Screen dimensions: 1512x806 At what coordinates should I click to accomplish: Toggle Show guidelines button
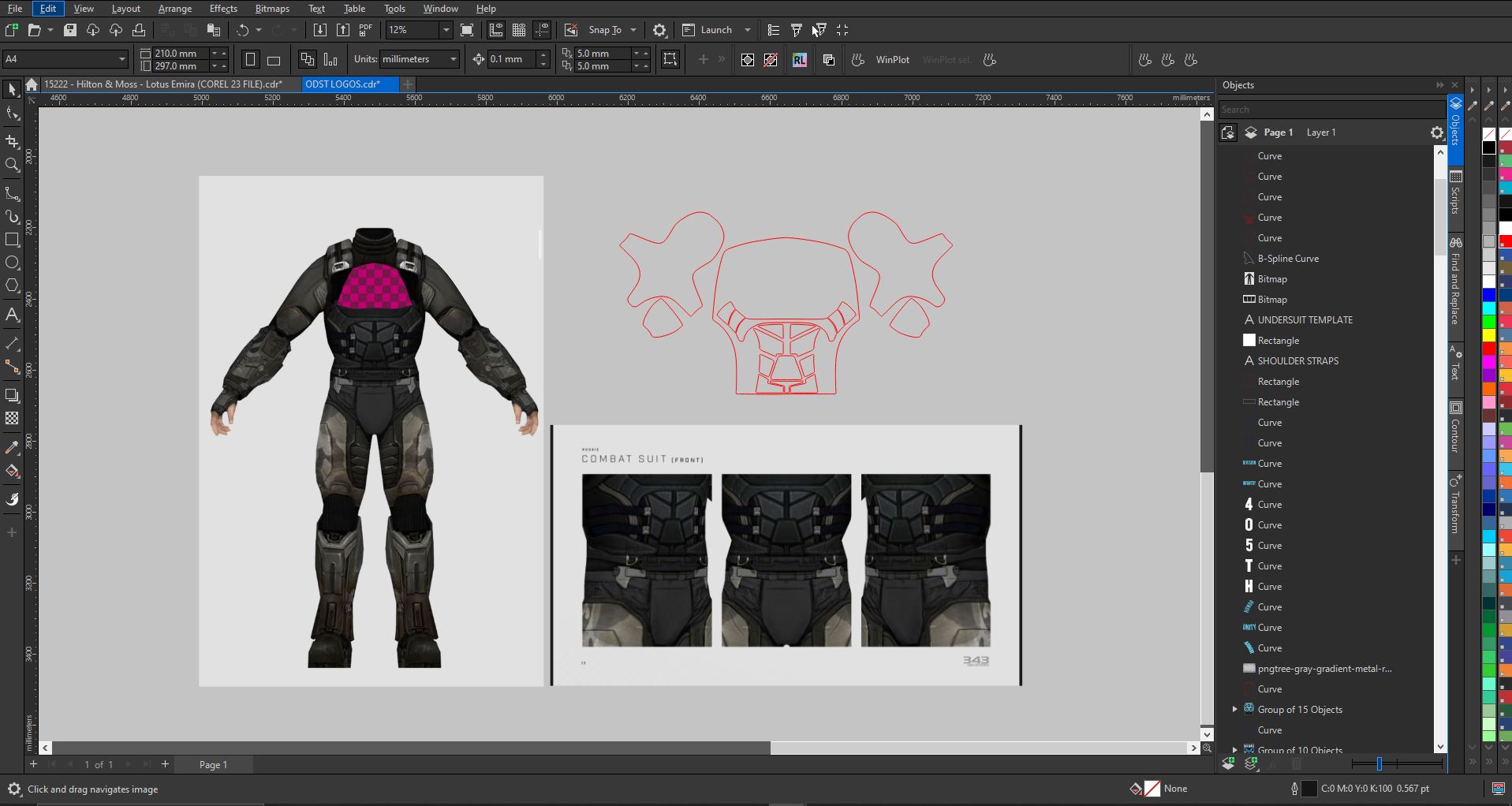click(x=542, y=30)
